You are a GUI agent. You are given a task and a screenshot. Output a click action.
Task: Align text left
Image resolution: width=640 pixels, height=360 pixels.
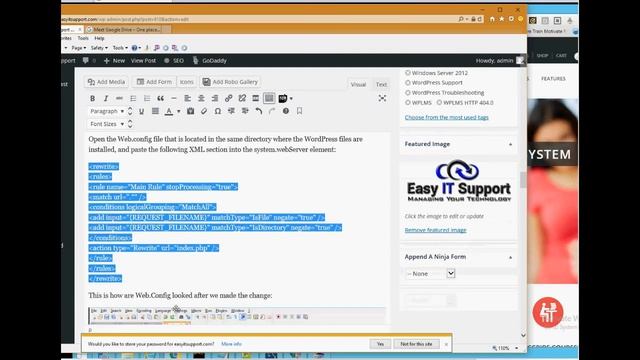(x=187, y=98)
